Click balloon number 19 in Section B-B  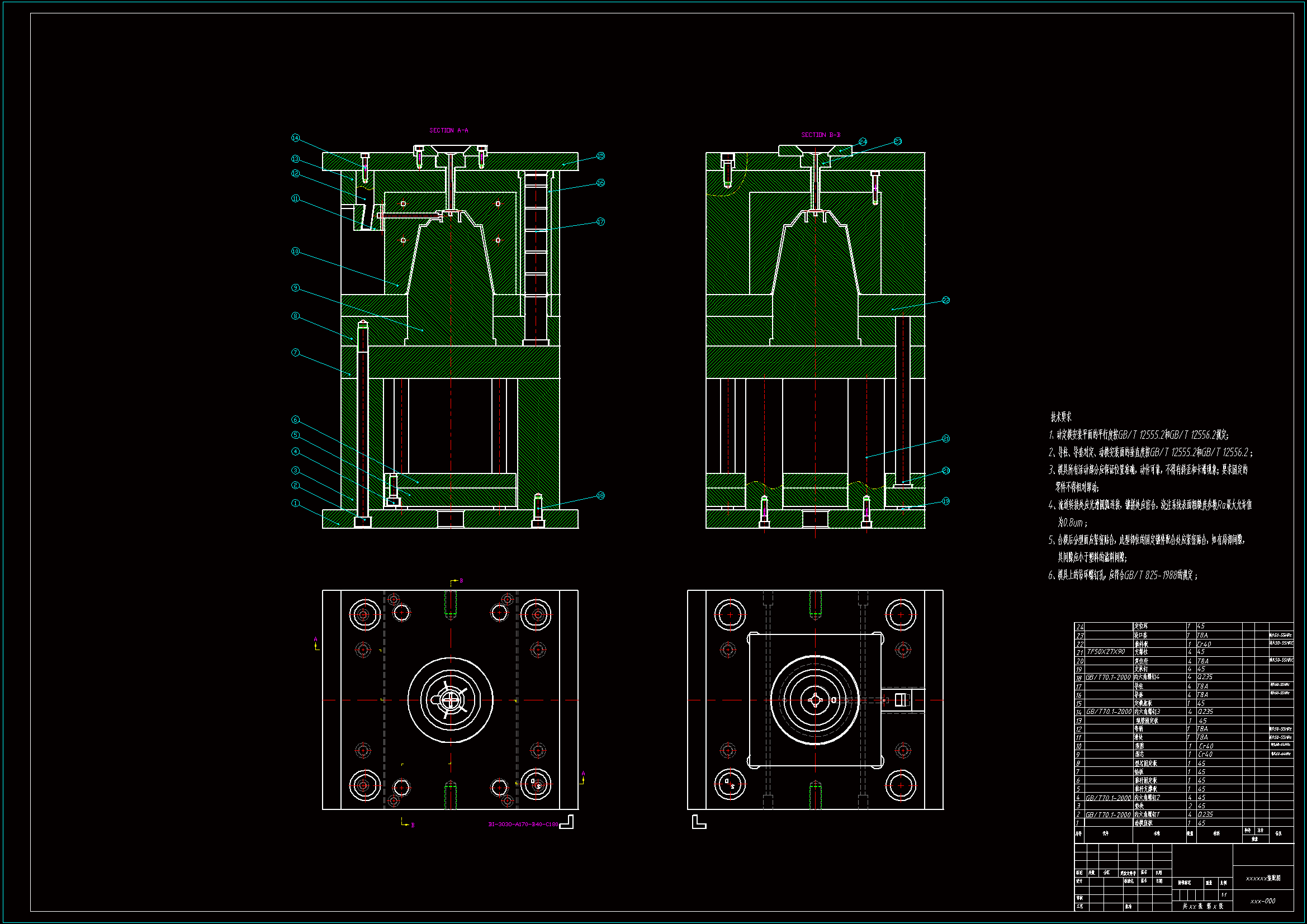pos(945,501)
